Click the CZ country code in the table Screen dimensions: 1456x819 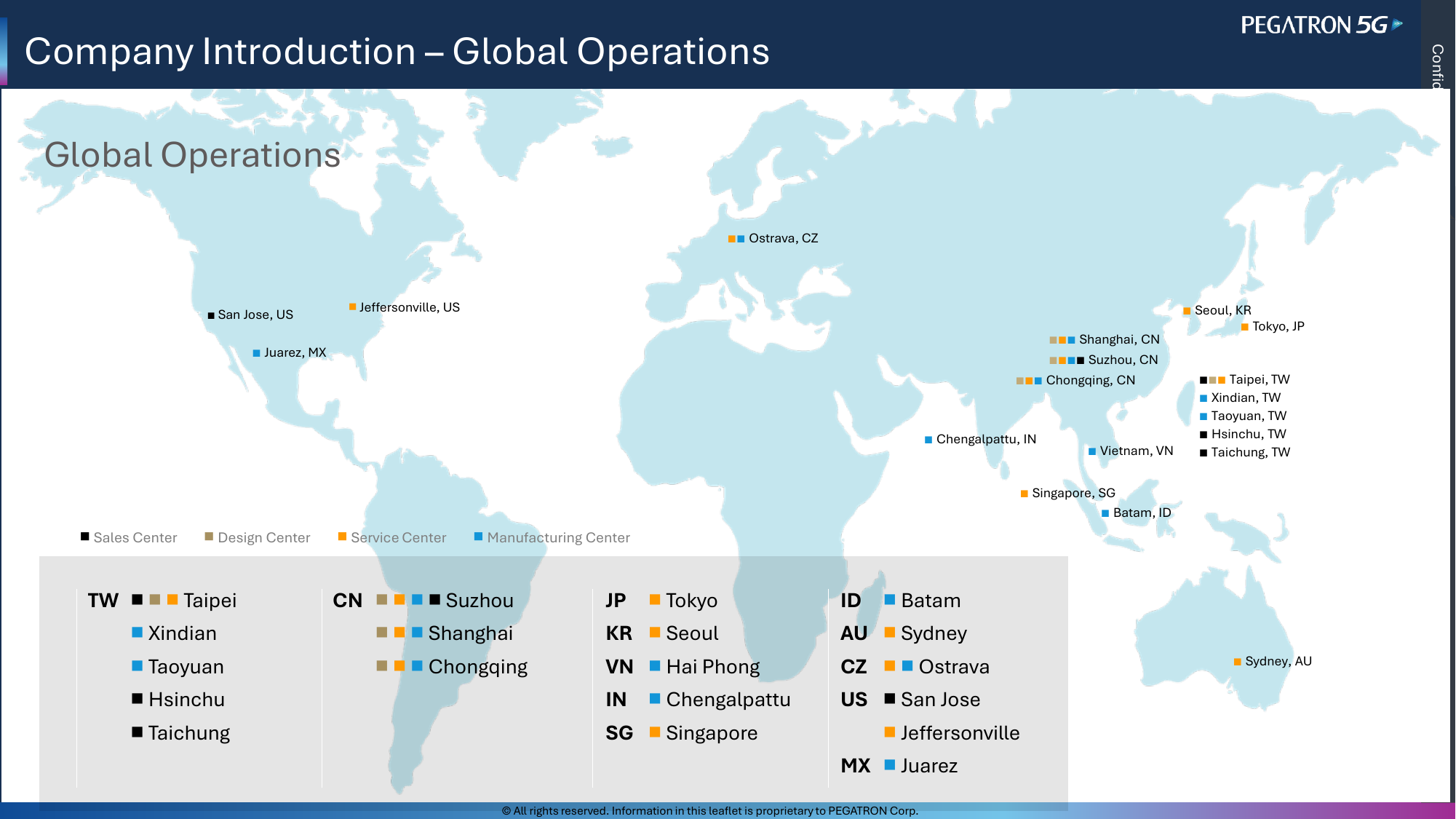[x=854, y=667]
